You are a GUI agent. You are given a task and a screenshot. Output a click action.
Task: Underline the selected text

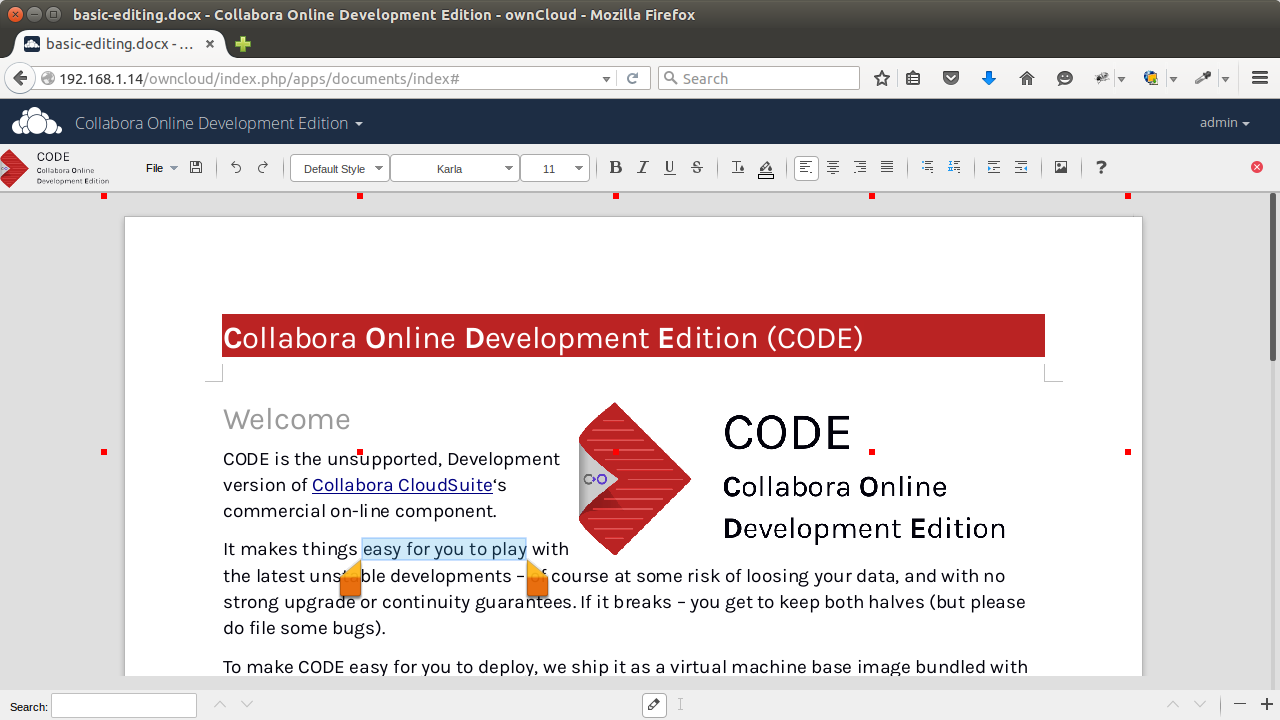click(669, 167)
